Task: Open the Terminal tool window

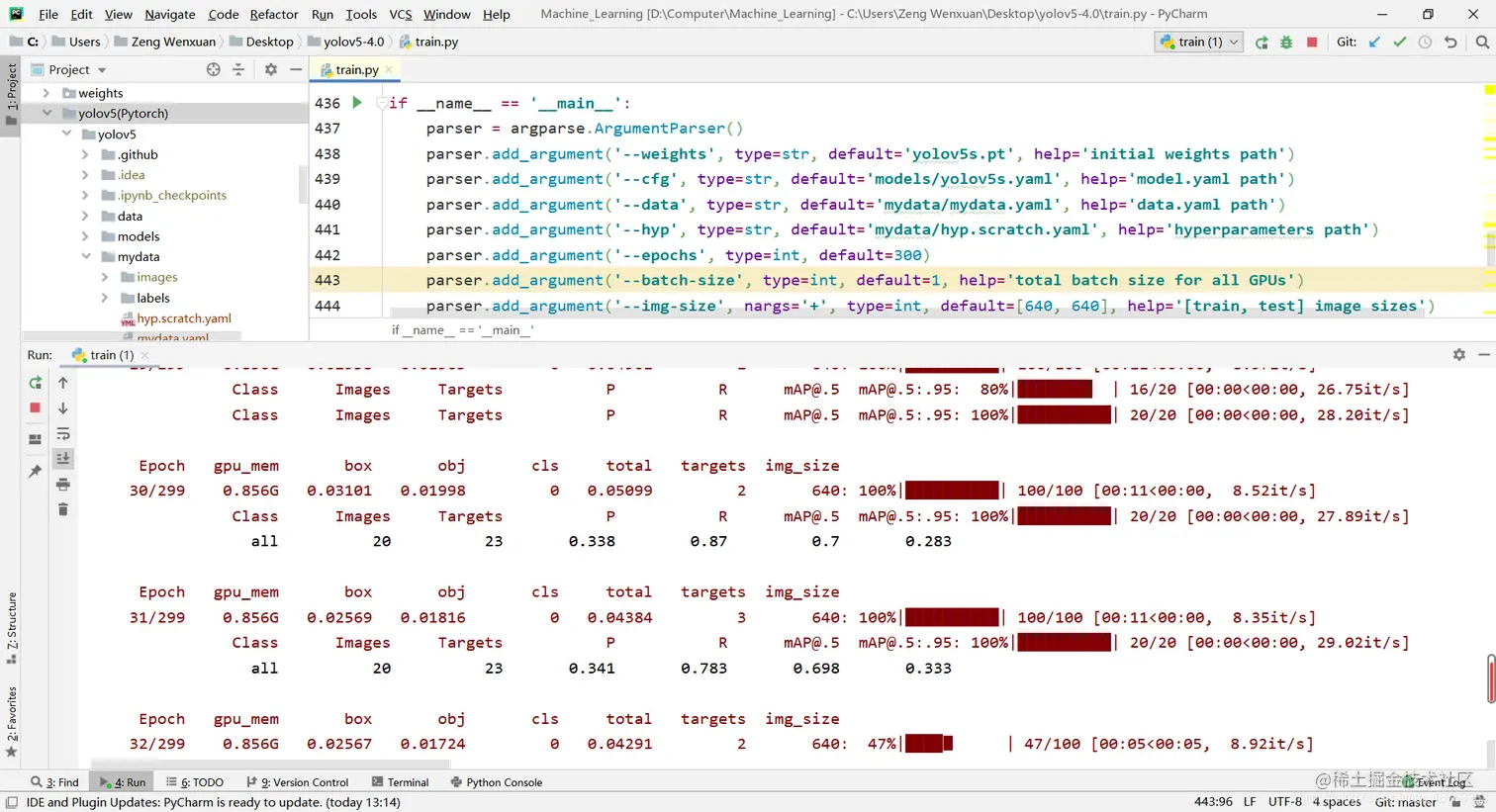Action: 400,782
